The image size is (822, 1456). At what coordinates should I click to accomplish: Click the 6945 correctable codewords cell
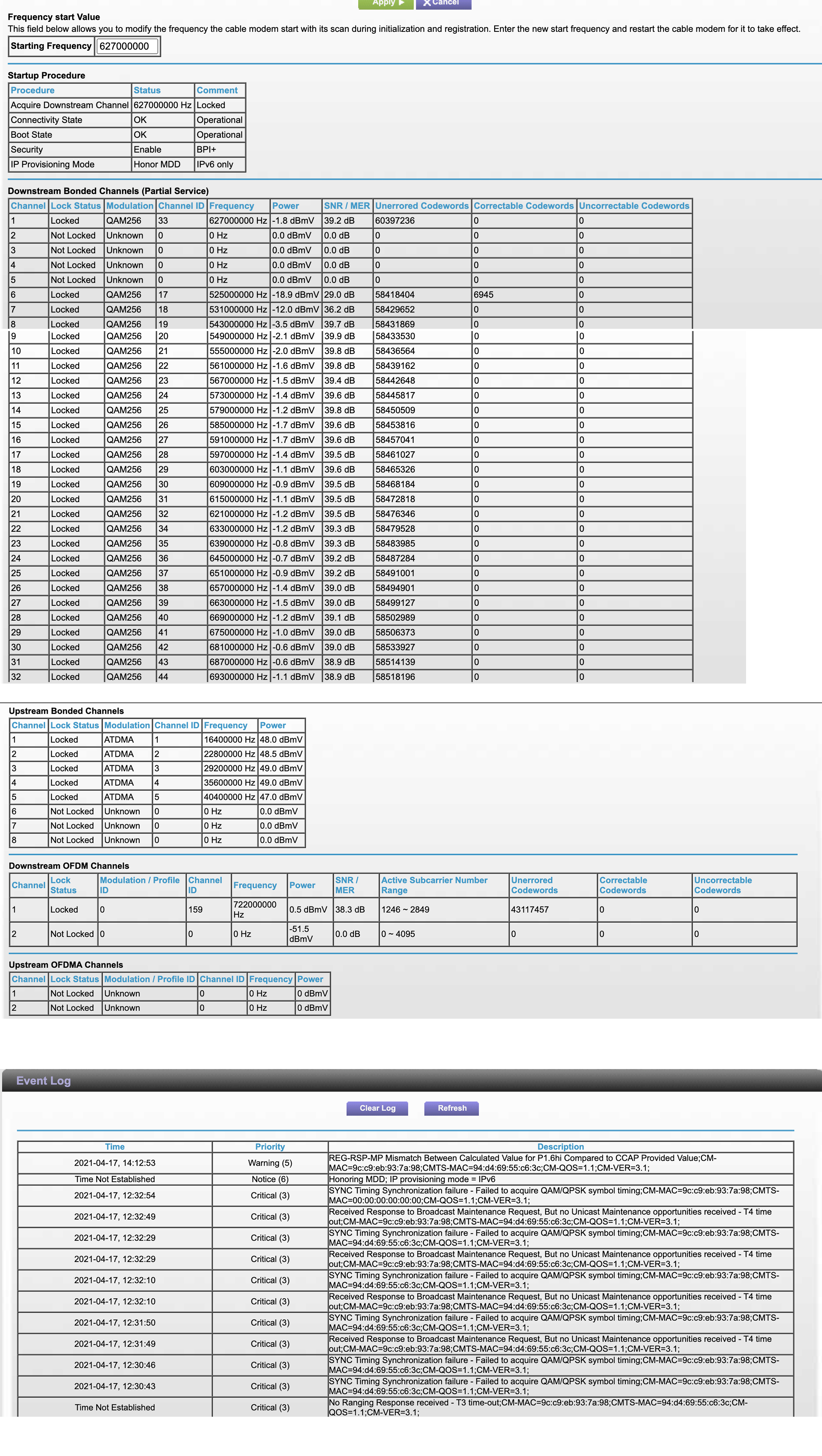click(483, 294)
